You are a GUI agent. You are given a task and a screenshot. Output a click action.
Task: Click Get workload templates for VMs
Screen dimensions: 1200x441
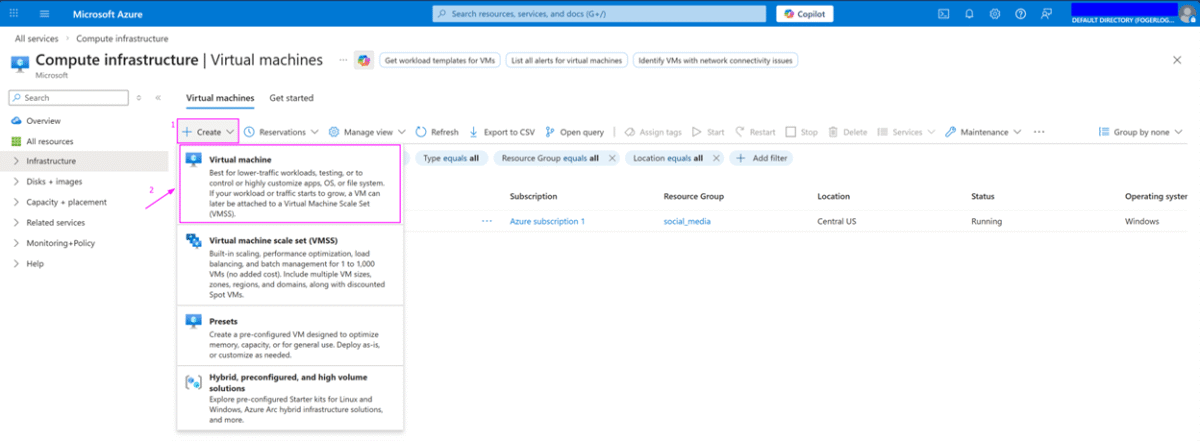pyautogui.click(x=441, y=60)
